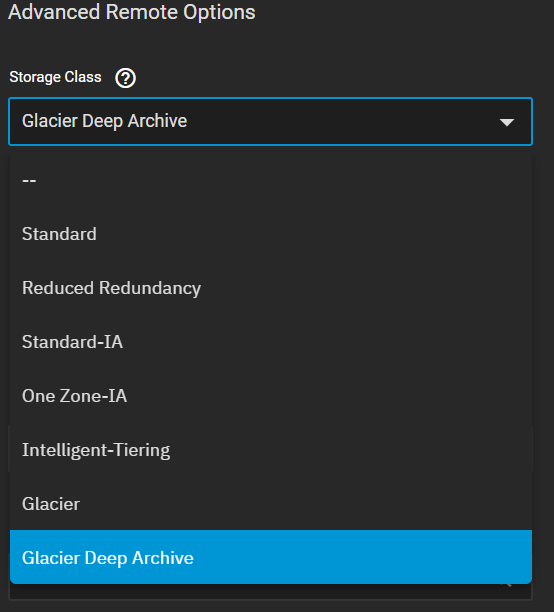The image size is (554, 612).
Task: Choose One Zone-IA storage class
Action: (271, 396)
